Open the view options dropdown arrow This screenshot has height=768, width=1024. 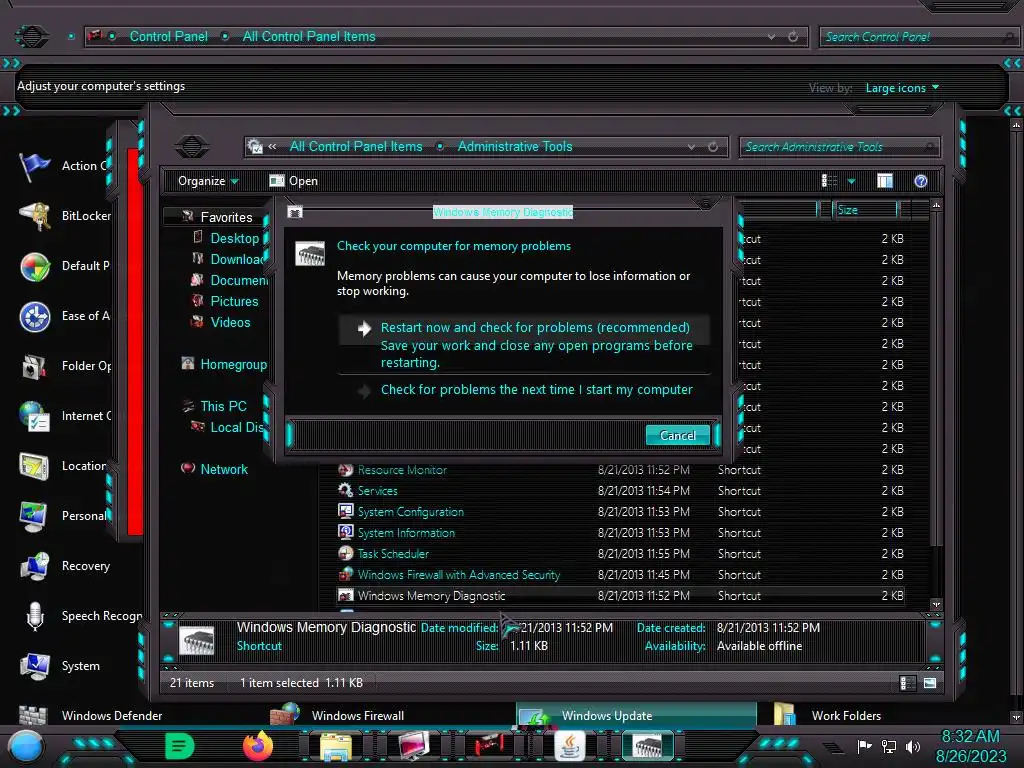point(851,181)
